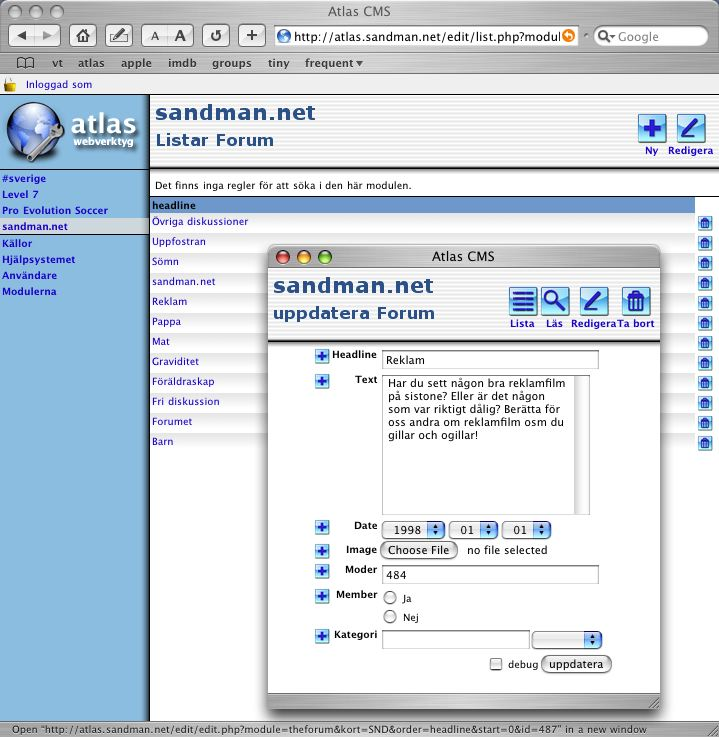This screenshot has width=719, height=737.
Task: Click the Läs magnifier icon
Action: click(555, 301)
